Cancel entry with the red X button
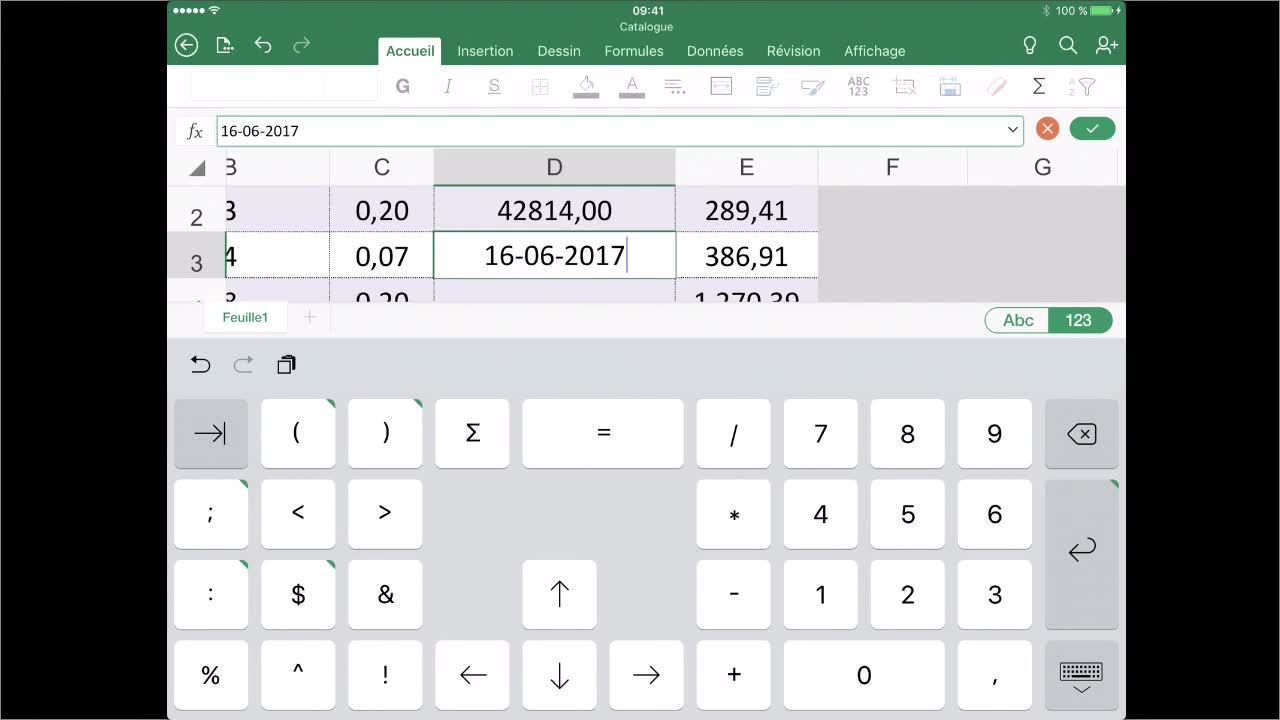Viewport: 1280px width, 720px height. coord(1047,129)
